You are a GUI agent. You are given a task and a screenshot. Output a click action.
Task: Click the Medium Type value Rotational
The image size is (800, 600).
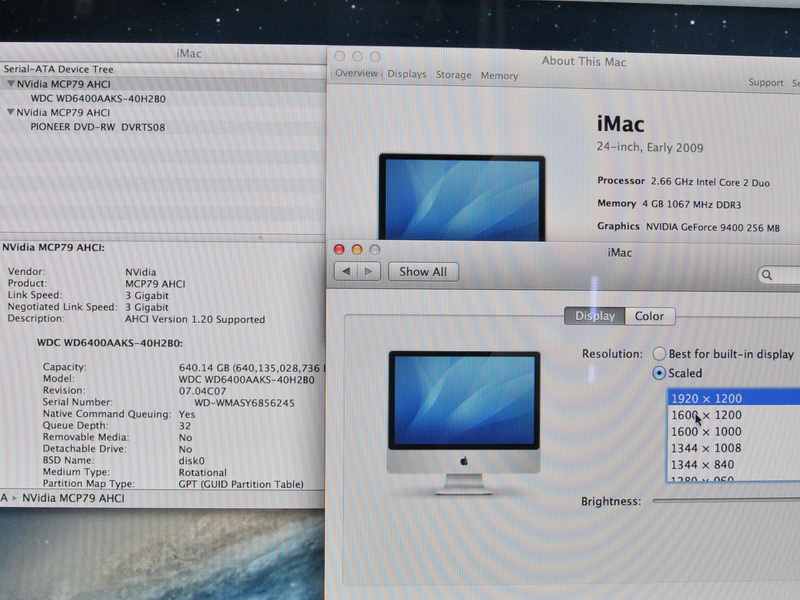pyautogui.click(x=203, y=472)
